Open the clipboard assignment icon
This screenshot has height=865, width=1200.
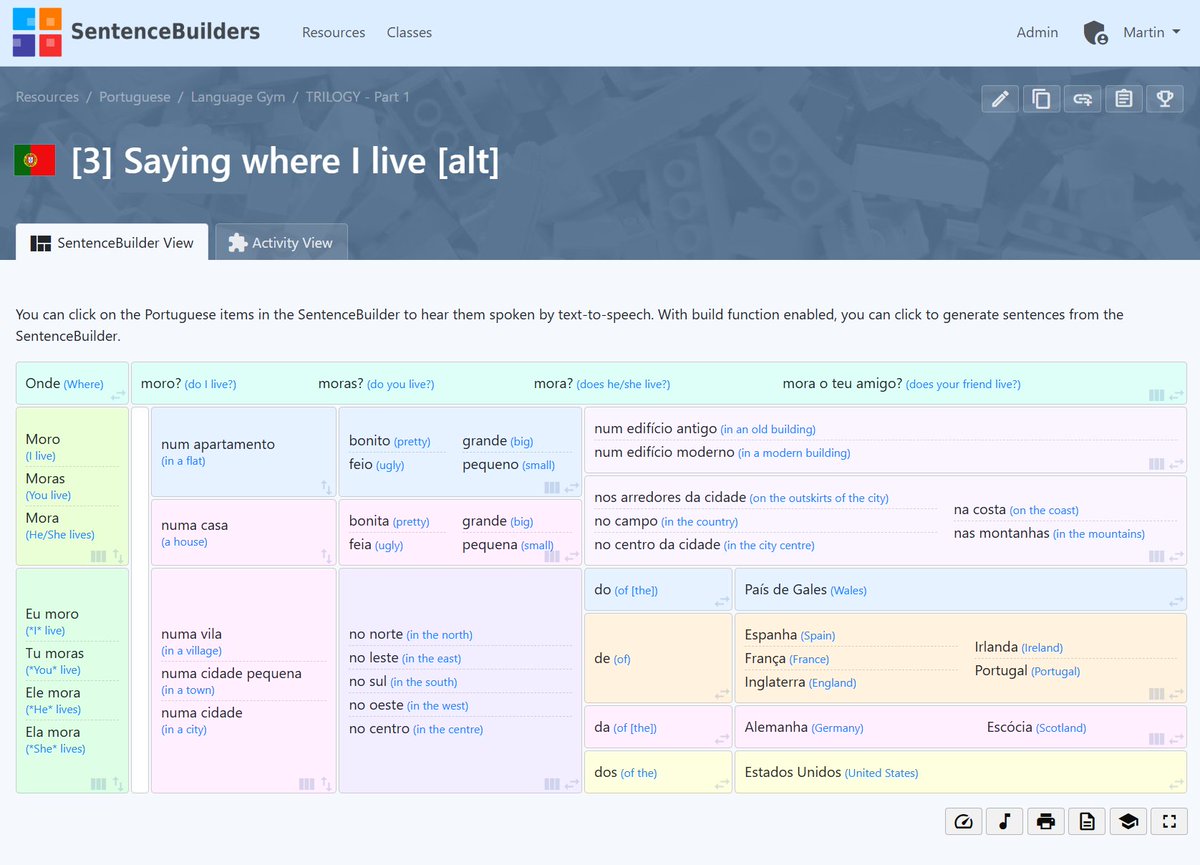tap(1123, 98)
